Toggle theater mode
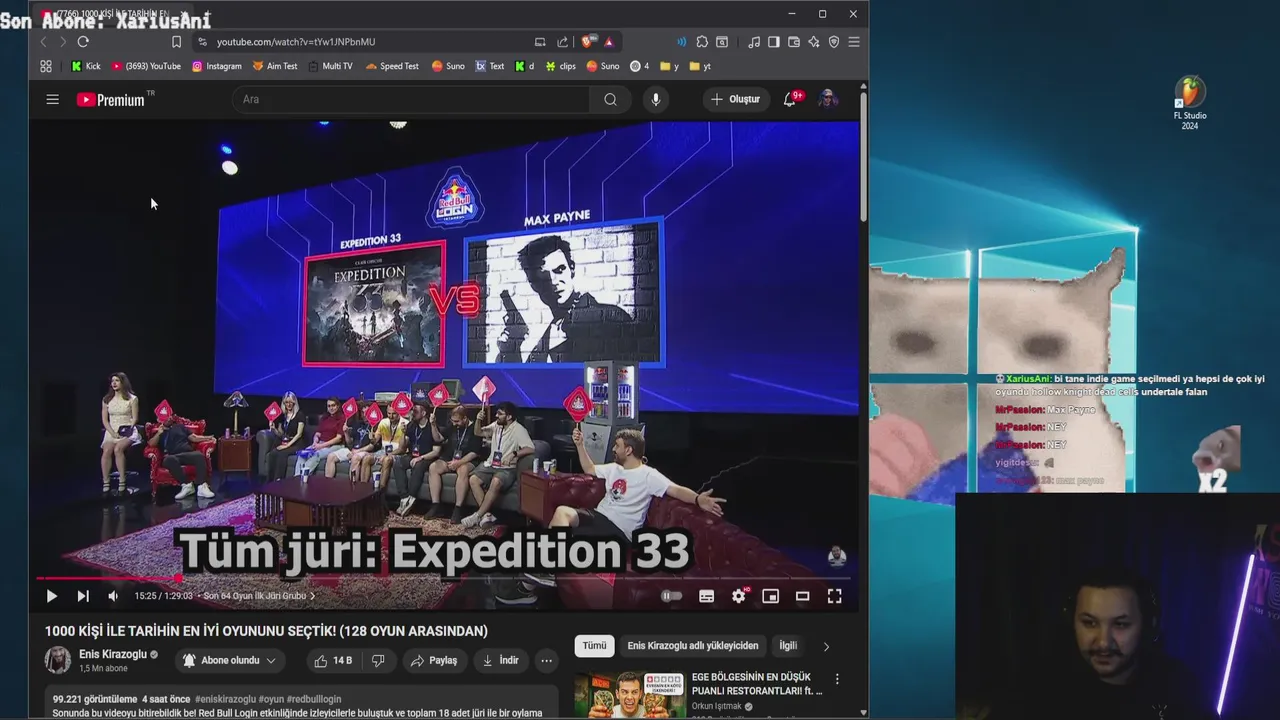Screen dimensions: 1280x720 point(802,596)
